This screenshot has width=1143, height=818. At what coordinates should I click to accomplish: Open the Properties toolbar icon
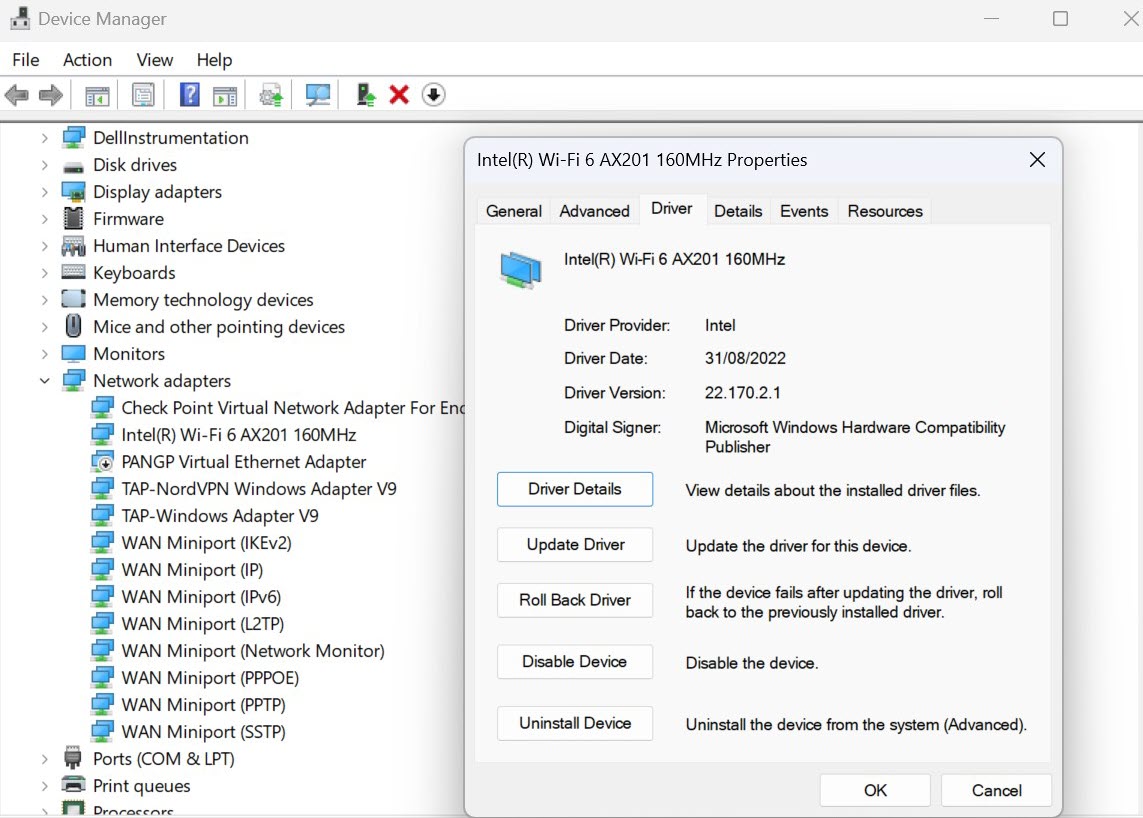pyautogui.click(x=143, y=95)
